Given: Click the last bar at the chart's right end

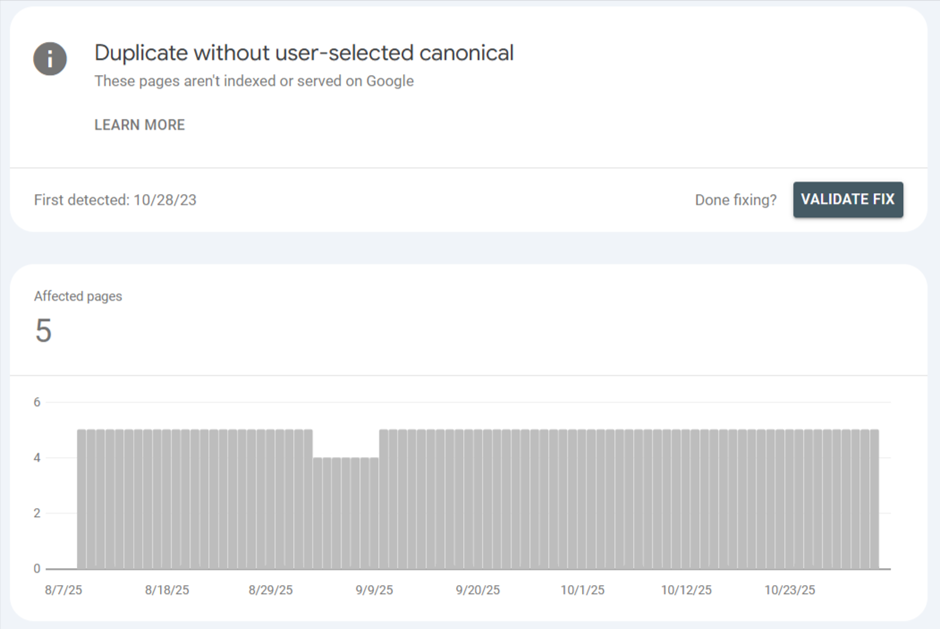Looking at the screenshot, I should point(874,500).
